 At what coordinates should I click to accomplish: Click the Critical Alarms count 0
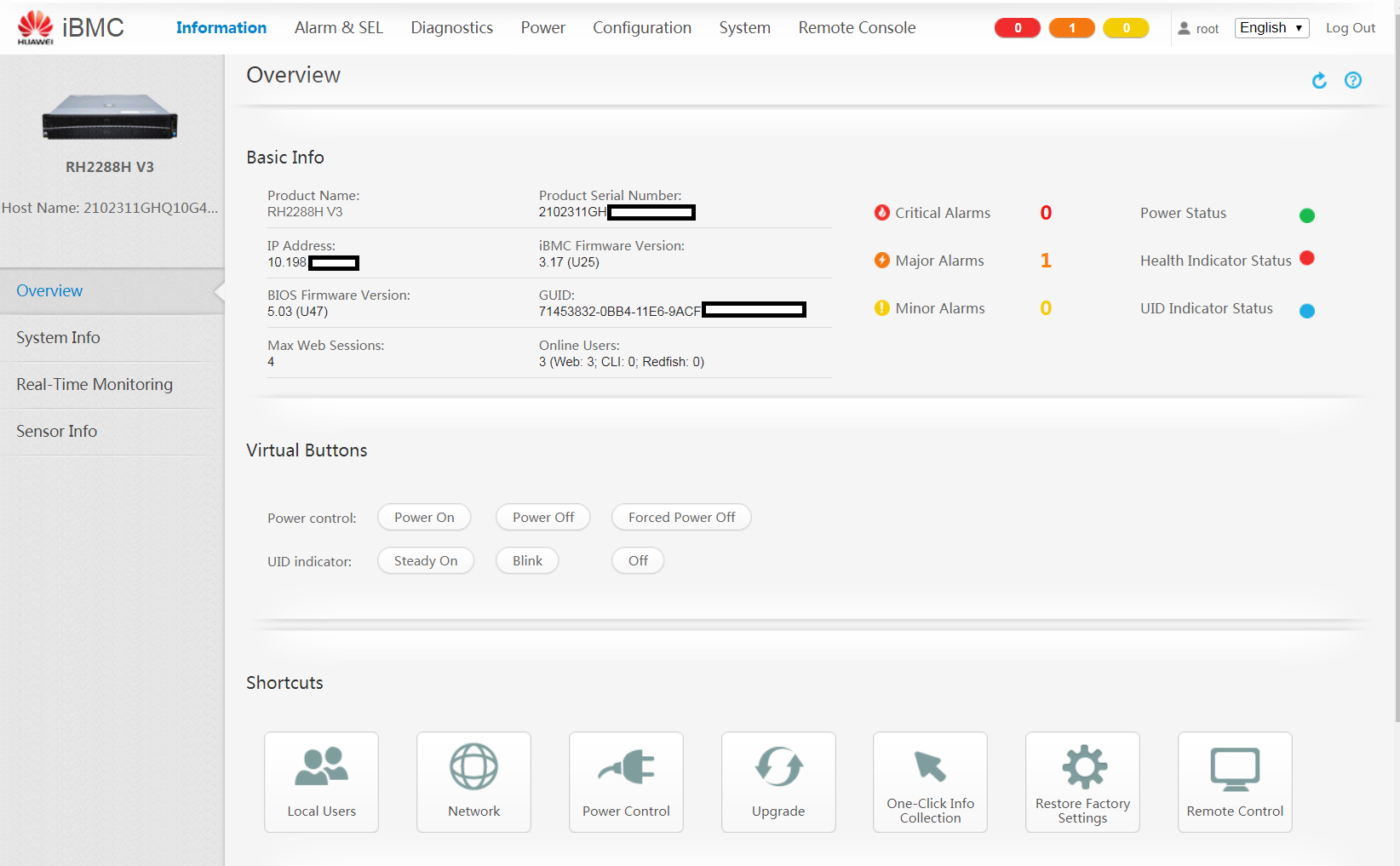click(1046, 213)
